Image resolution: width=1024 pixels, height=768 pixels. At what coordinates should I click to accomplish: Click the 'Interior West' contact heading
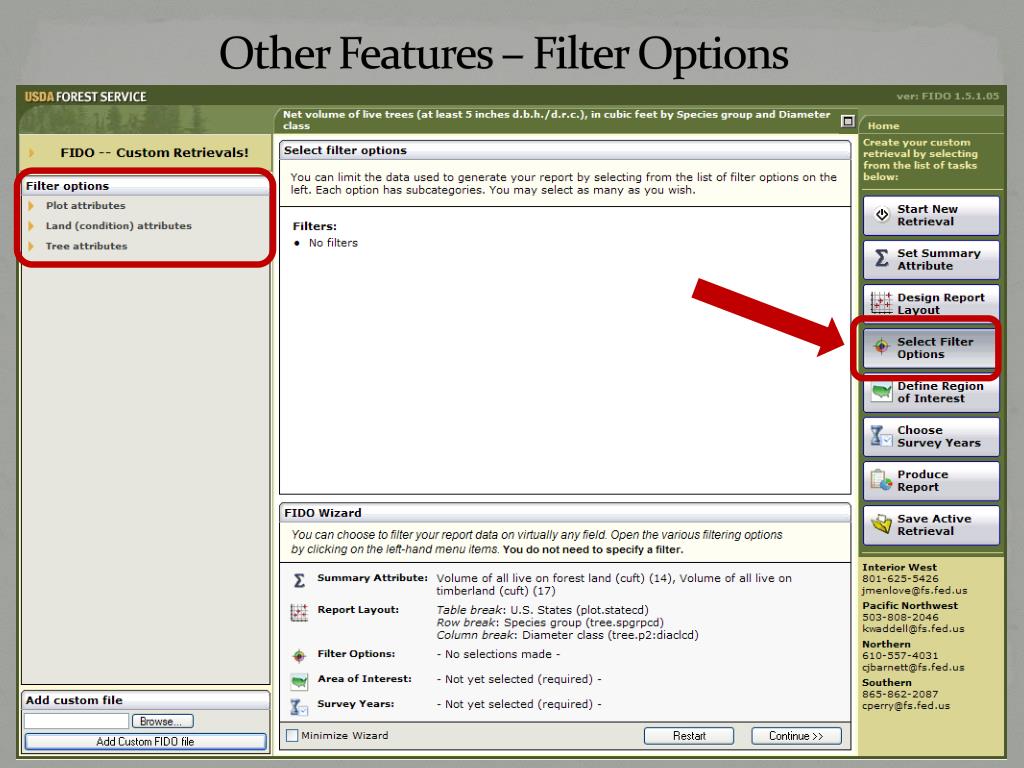point(899,568)
